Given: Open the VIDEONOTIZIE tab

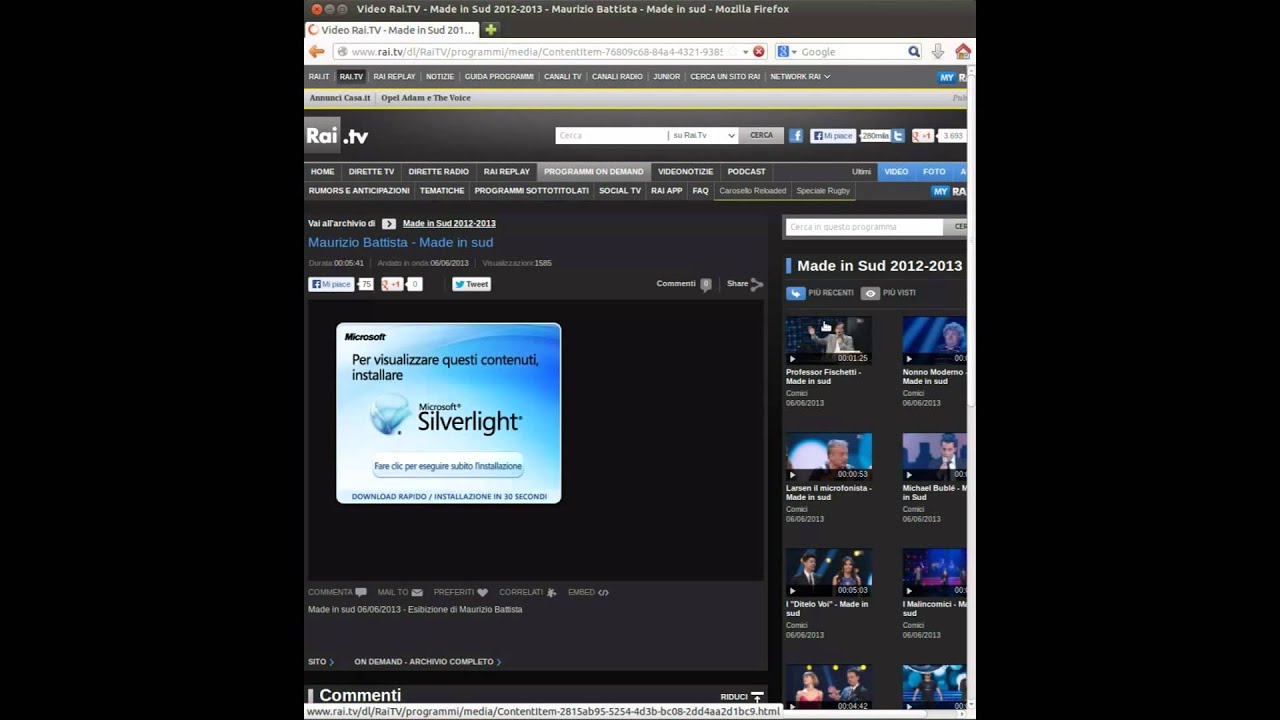Looking at the screenshot, I should tap(685, 172).
